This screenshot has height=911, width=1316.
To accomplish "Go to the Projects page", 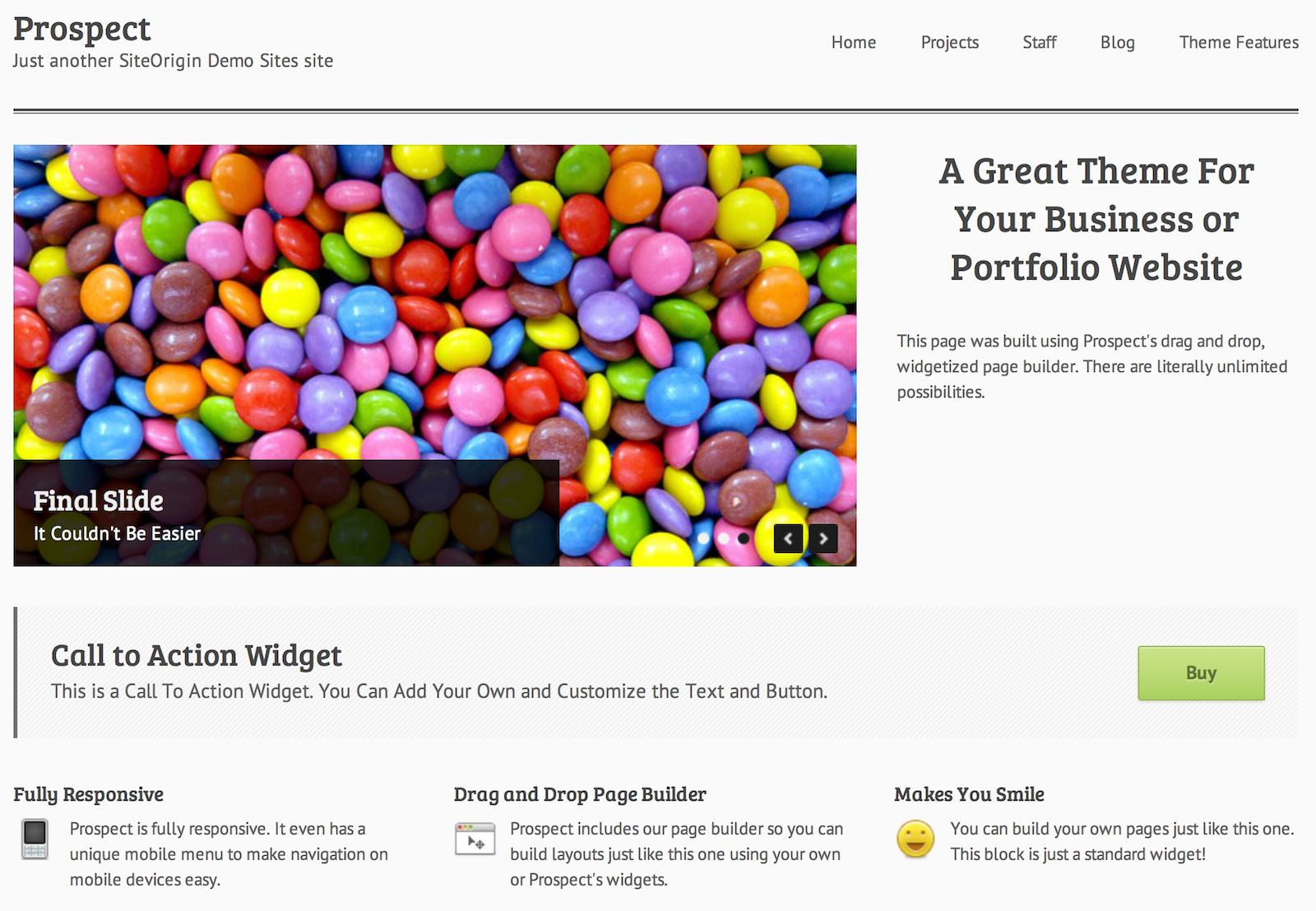I will [x=949, y=43].
